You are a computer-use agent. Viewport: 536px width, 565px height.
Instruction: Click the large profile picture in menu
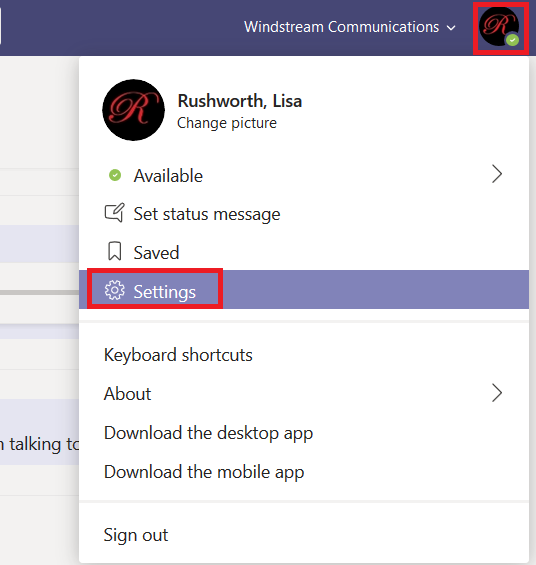[x=134, y=110]
